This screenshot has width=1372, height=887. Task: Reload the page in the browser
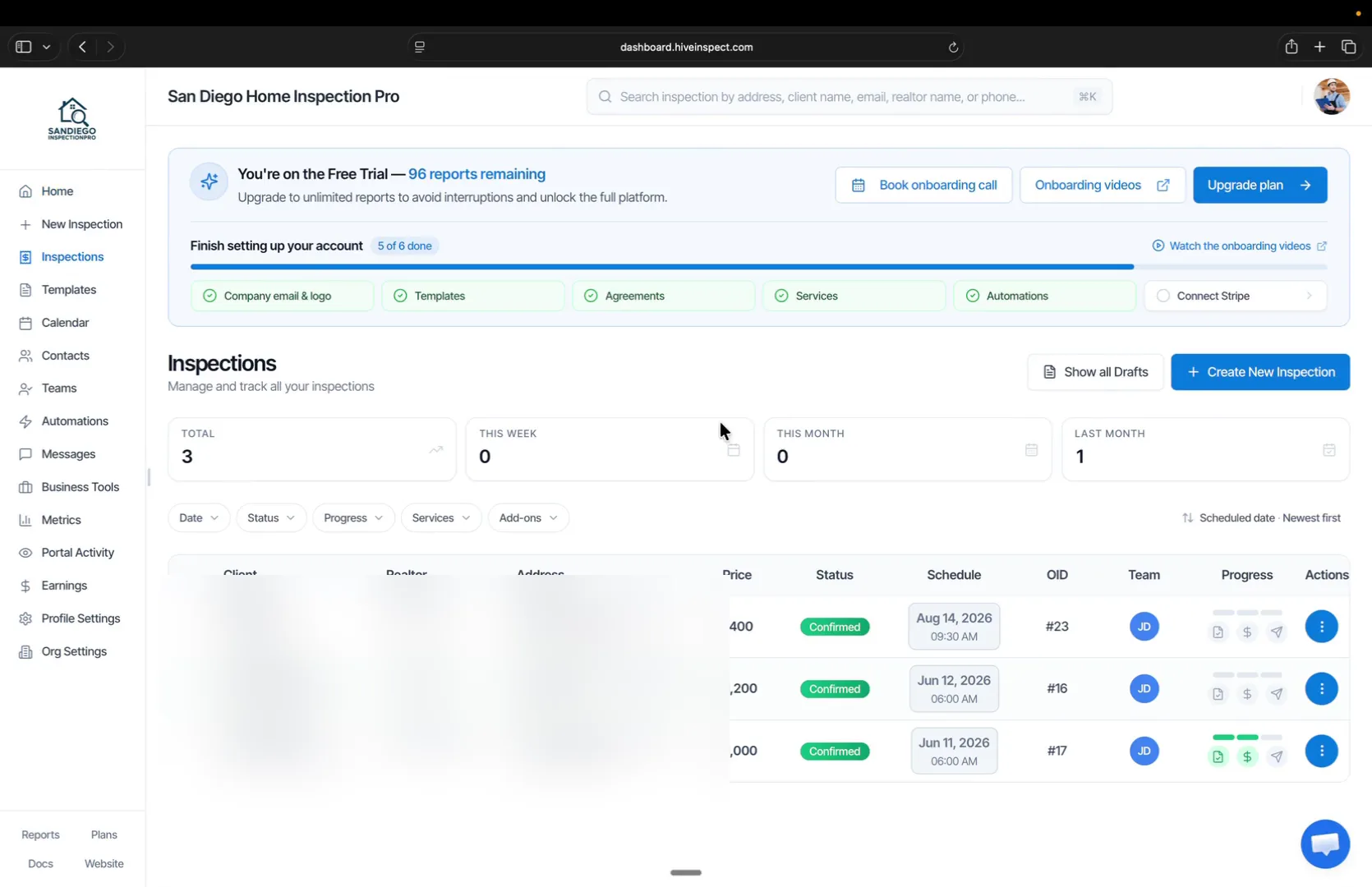[x=953, y=47]
